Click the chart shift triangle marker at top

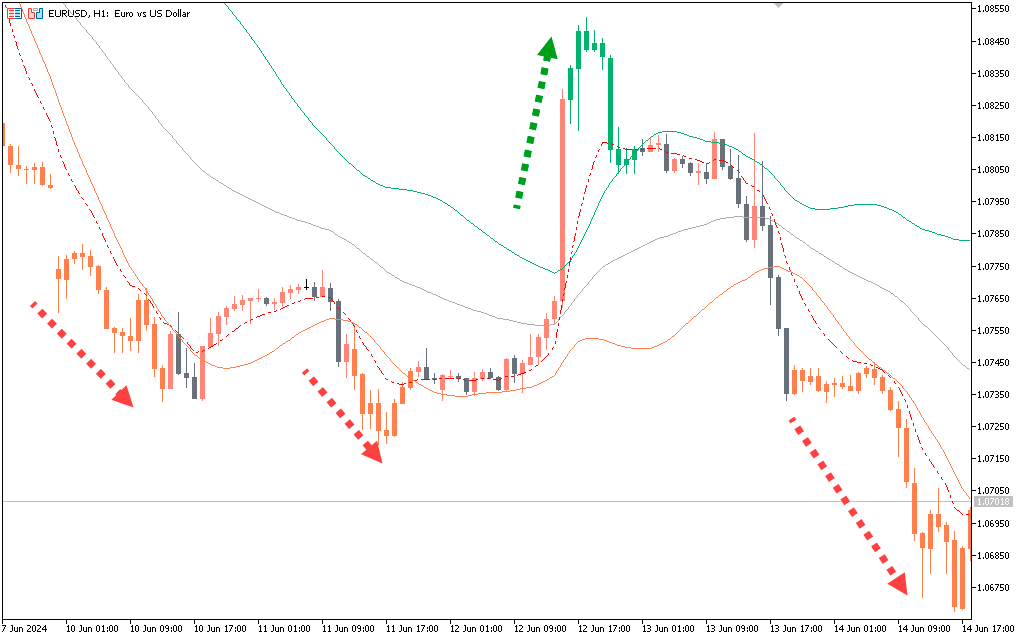pos(779,5)
